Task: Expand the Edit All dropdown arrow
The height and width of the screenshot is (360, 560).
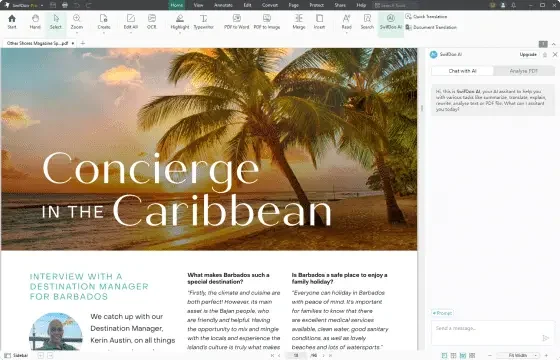Action: [131, 32]
